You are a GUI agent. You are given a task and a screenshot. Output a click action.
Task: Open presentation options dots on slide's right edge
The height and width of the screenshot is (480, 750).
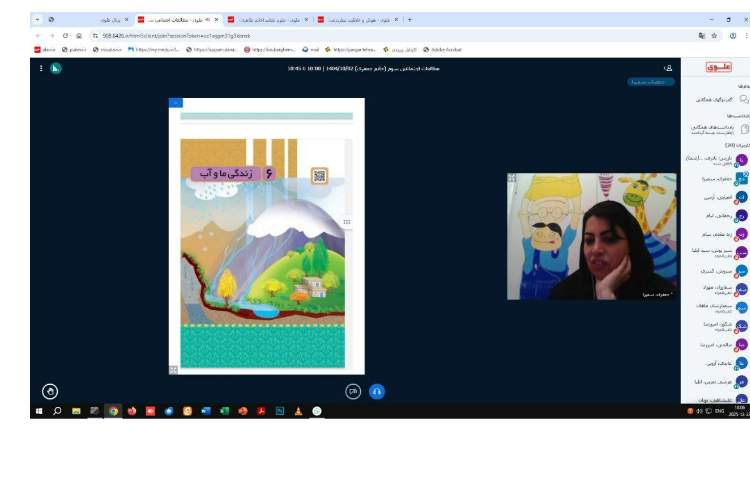pyautogui.click(x=347, y=222)
